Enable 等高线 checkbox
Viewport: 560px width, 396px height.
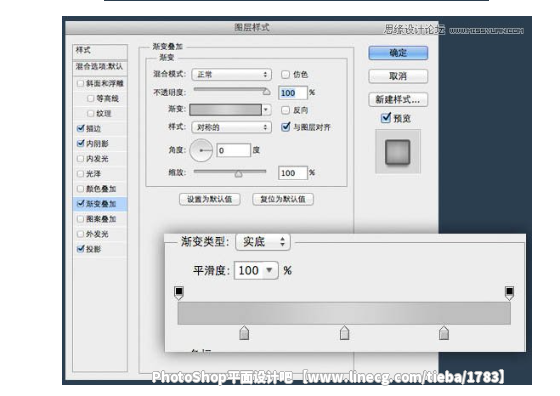click(x=91, y=98)
